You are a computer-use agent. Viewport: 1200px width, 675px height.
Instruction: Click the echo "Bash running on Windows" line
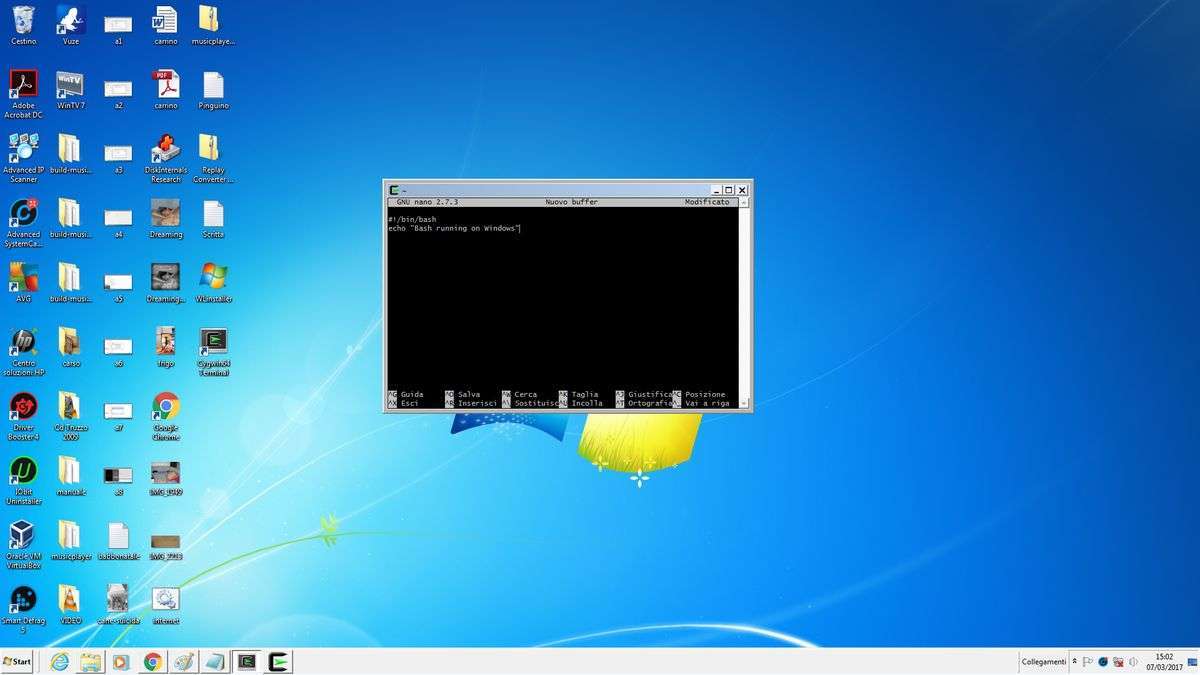454,228
